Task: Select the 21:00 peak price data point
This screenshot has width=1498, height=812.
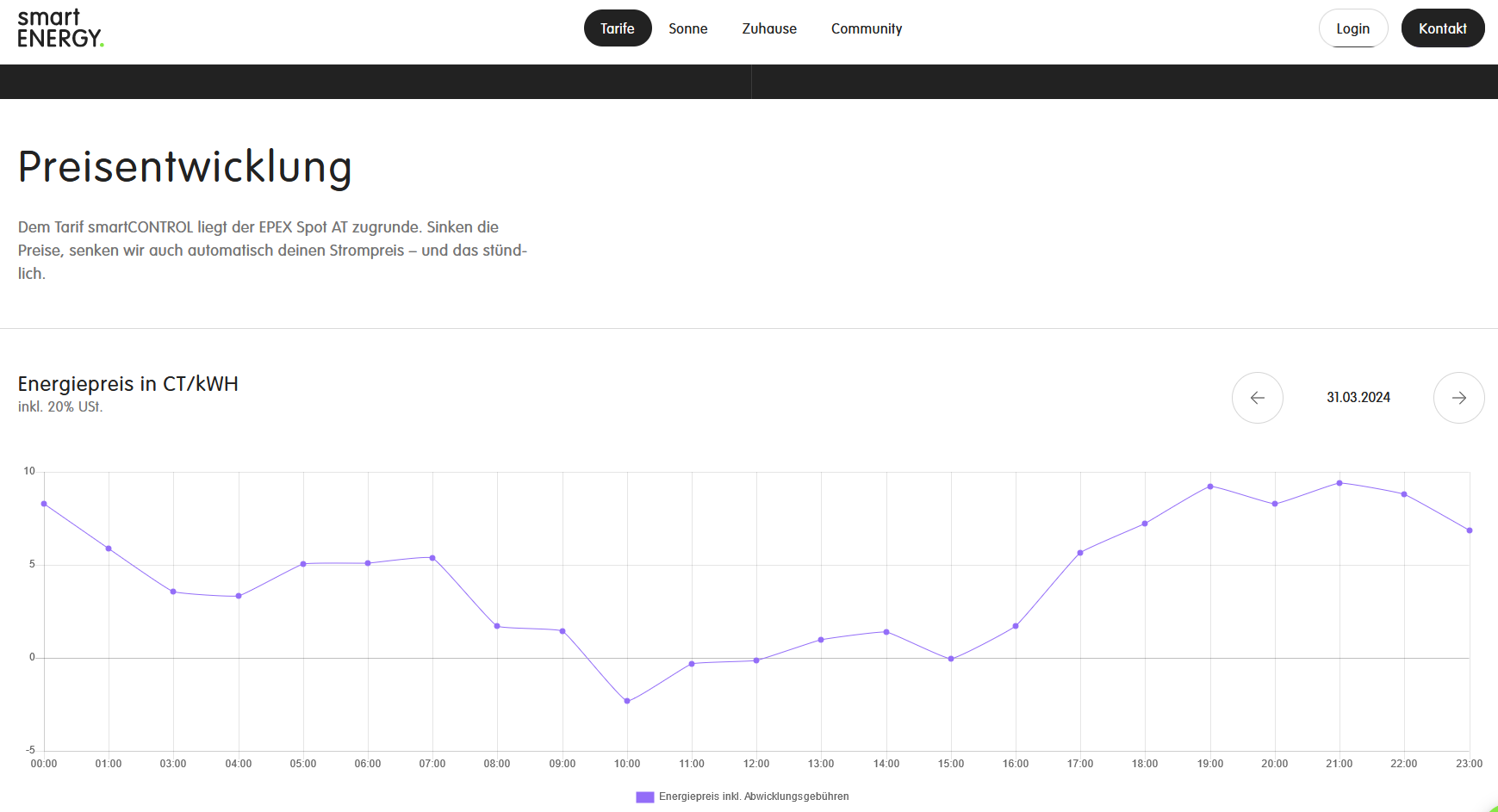Action: [1339, 483]
